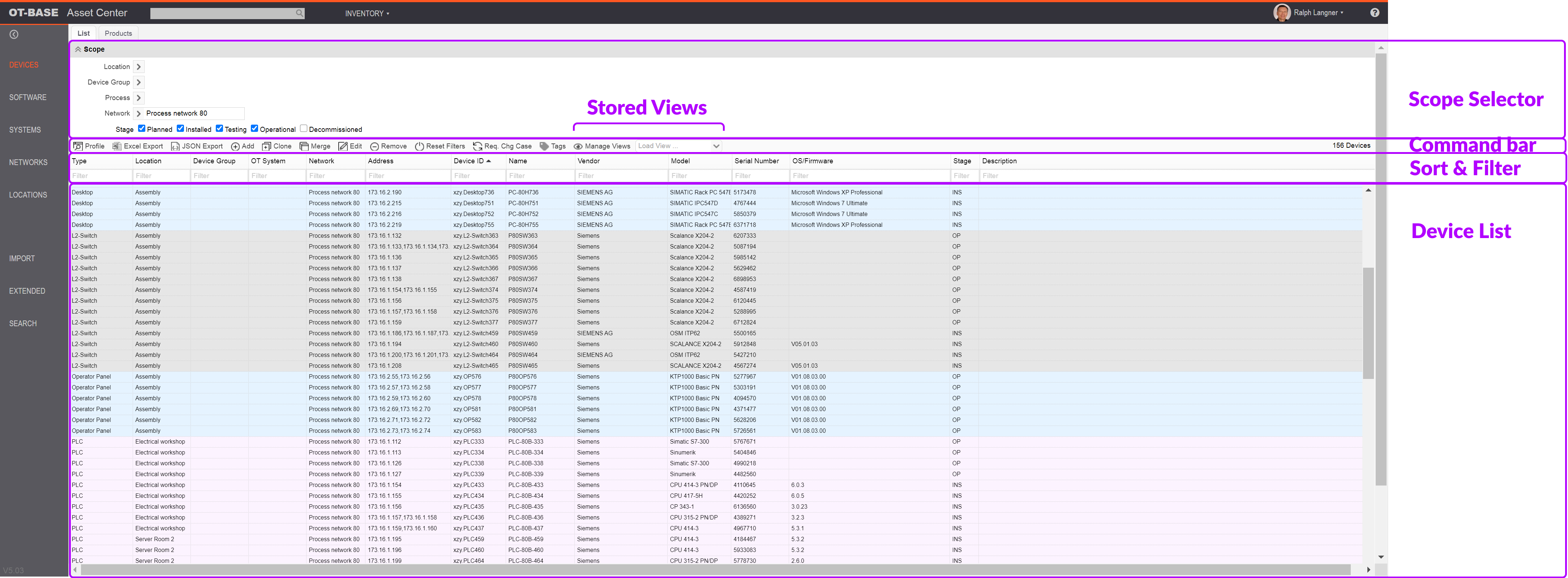Open DEVICES in the sidebar

[x=24, y=65]
